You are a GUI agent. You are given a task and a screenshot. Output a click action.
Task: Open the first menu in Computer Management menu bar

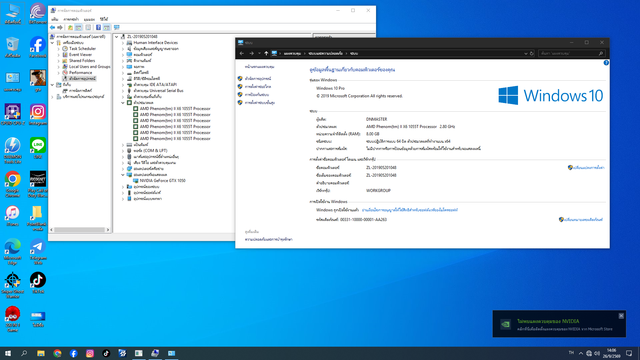point(55,19)
